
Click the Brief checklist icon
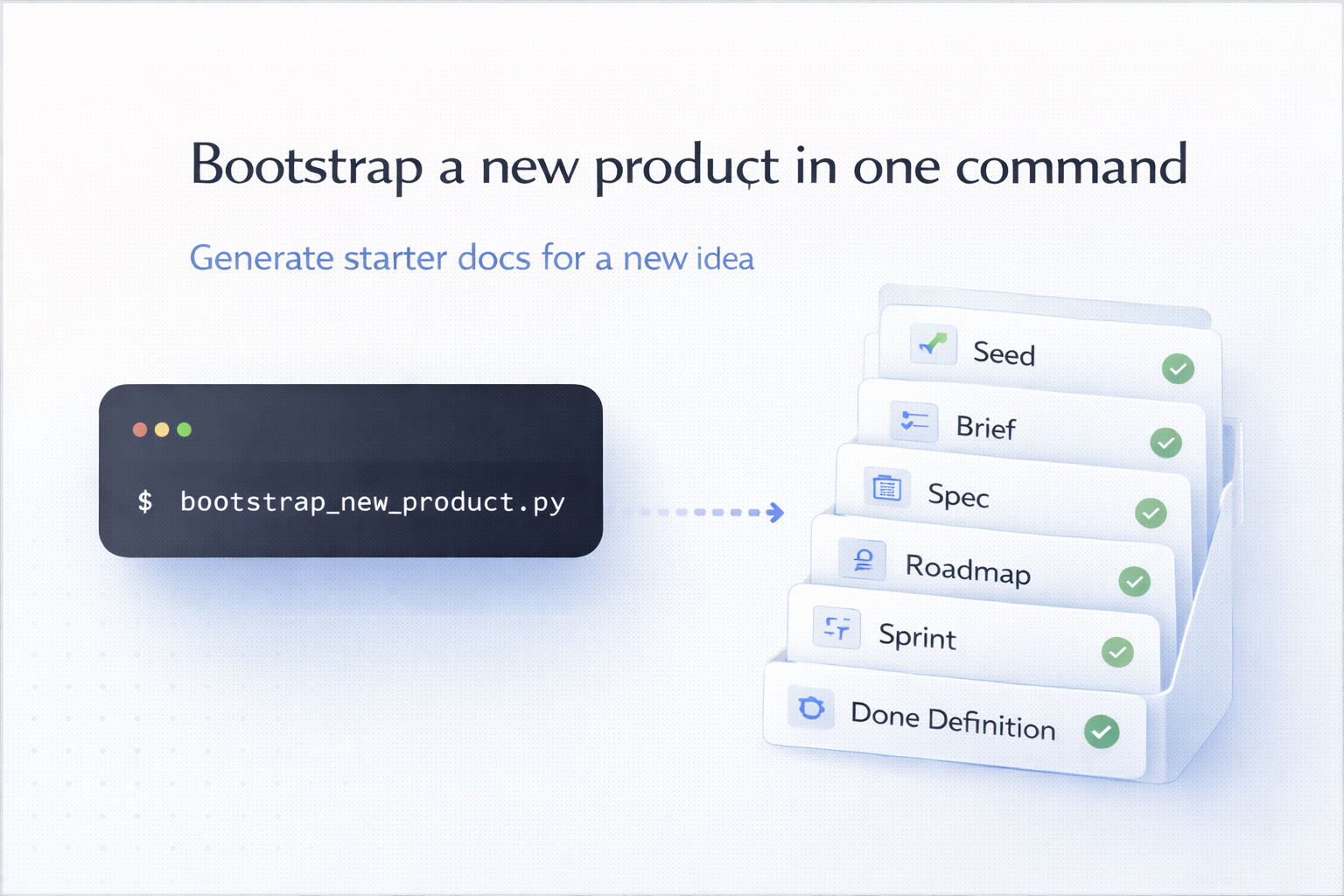click(x=914, y=422)
